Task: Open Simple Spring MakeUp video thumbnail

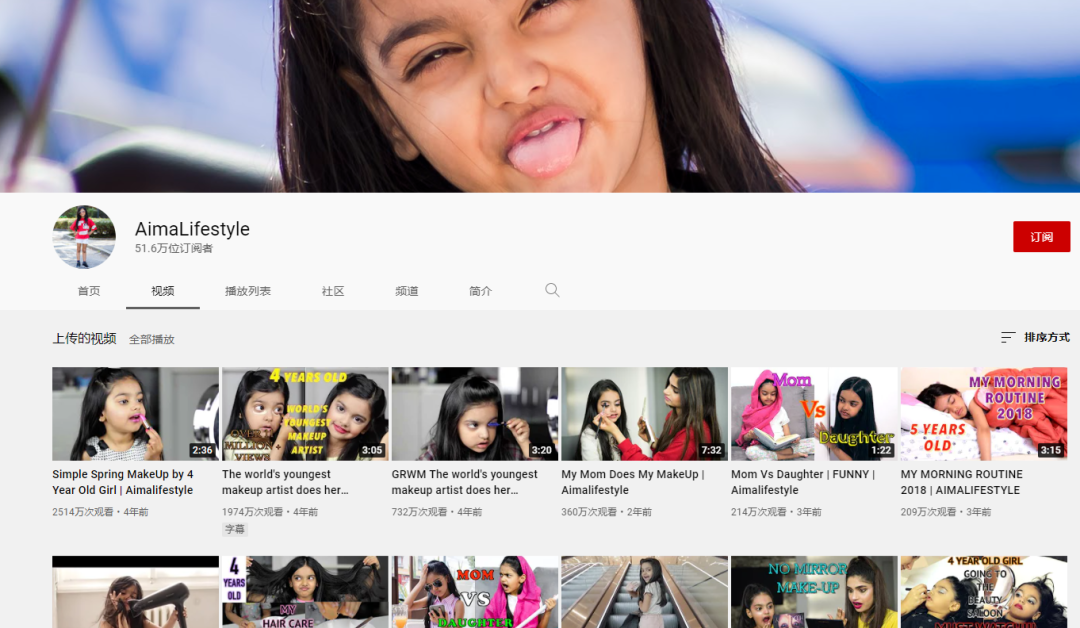Action: [x=135, y=413]
